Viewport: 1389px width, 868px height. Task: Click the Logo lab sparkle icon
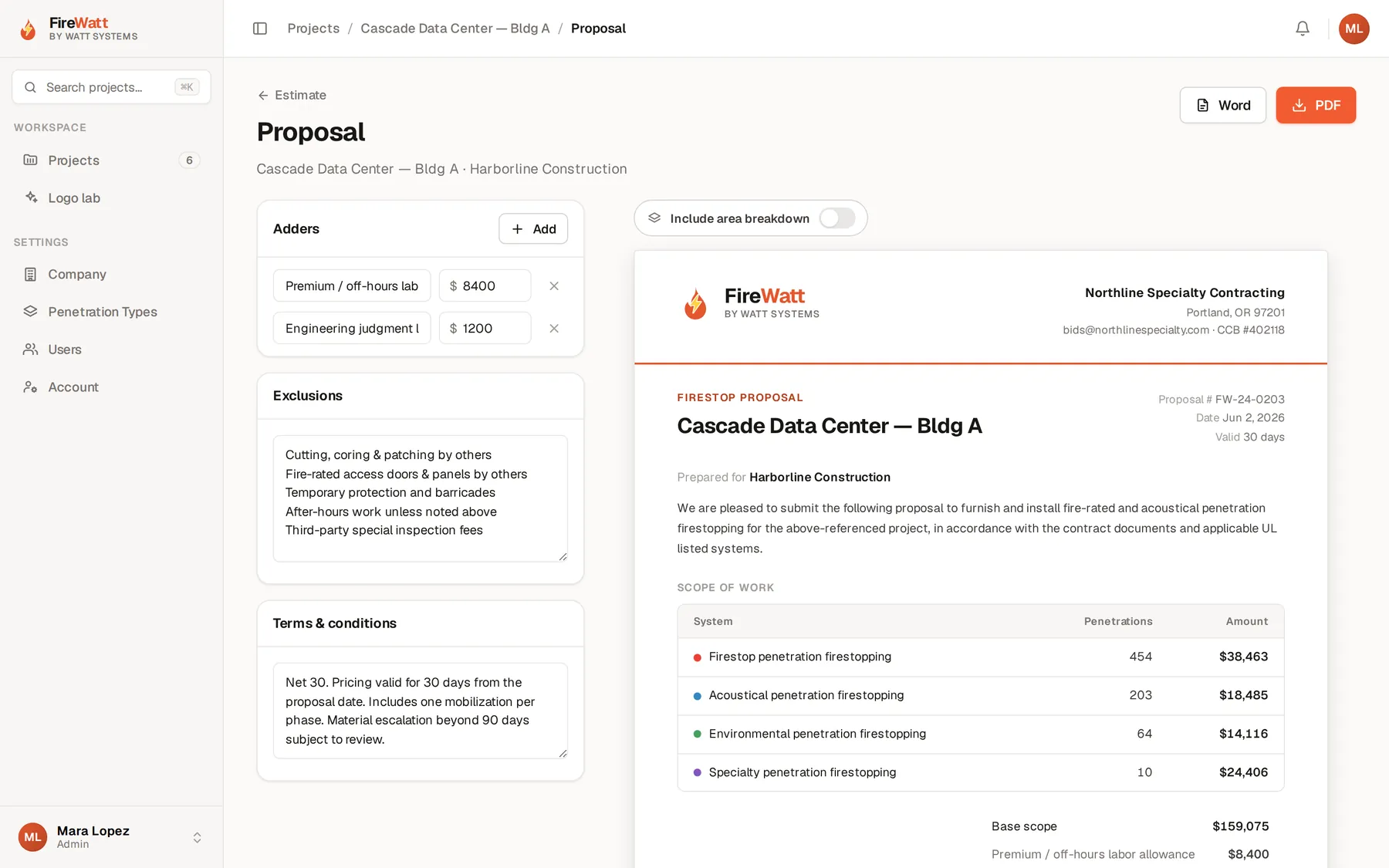tap(31, 198)
